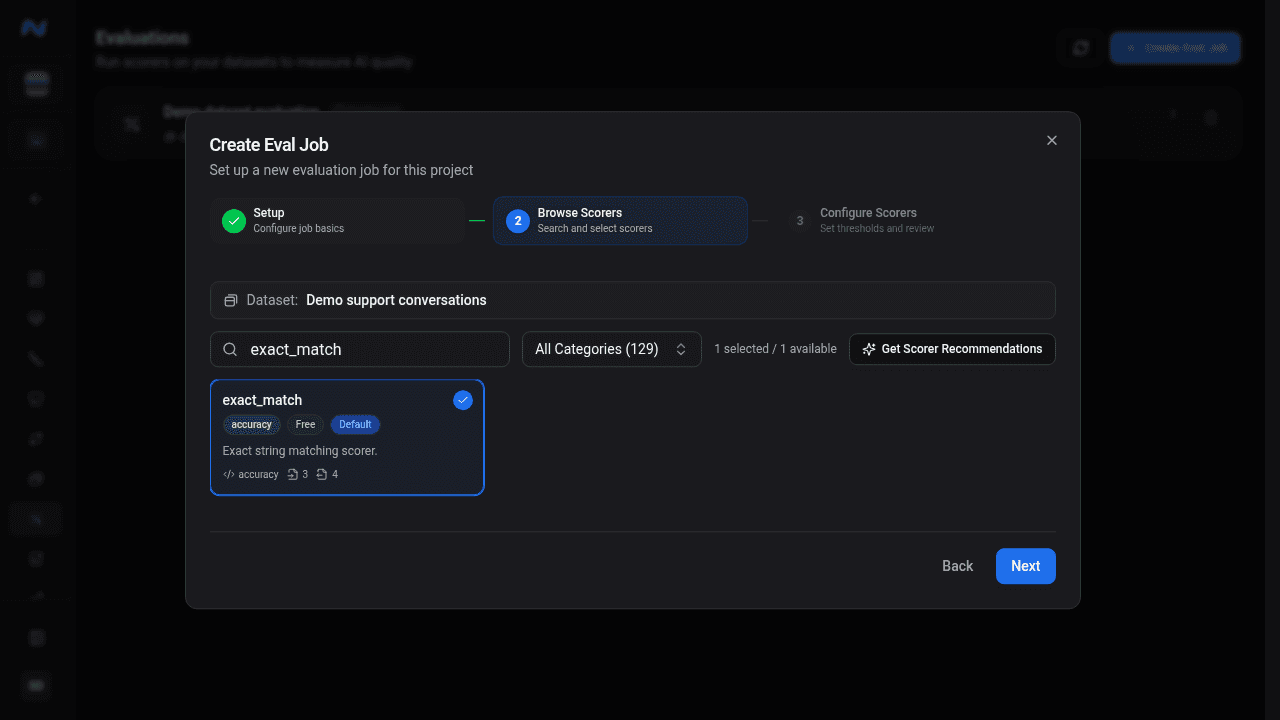
Task: Click the icon beside count 4
Action: [x=322, y=475]
